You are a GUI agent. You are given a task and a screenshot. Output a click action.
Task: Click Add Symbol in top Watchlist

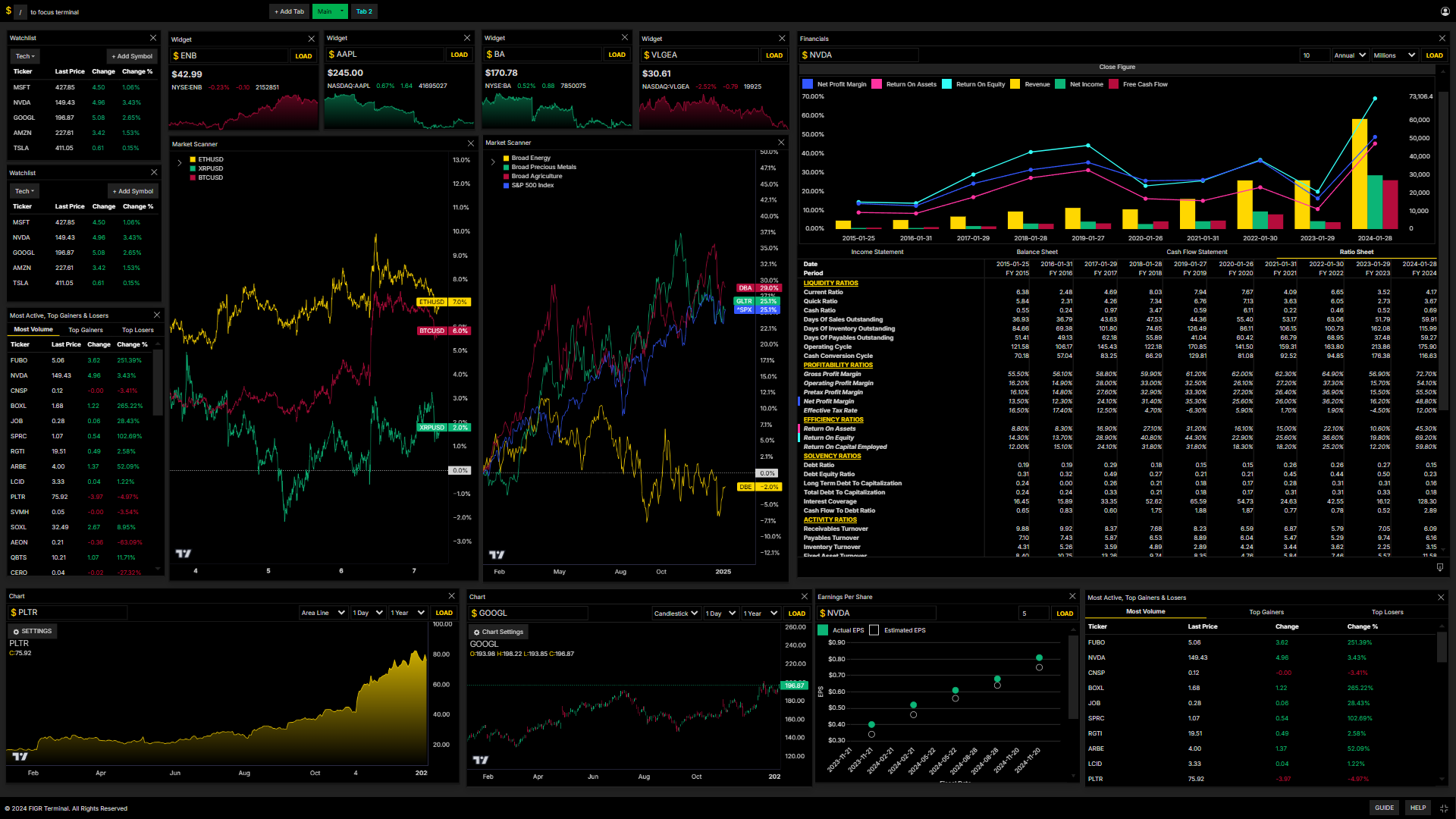click(132, 56)
